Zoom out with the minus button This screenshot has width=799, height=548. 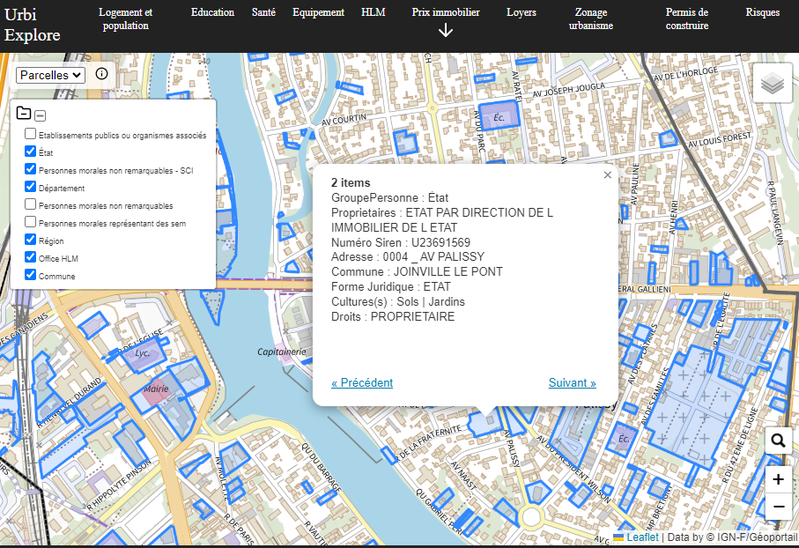[x=778, y=507]
